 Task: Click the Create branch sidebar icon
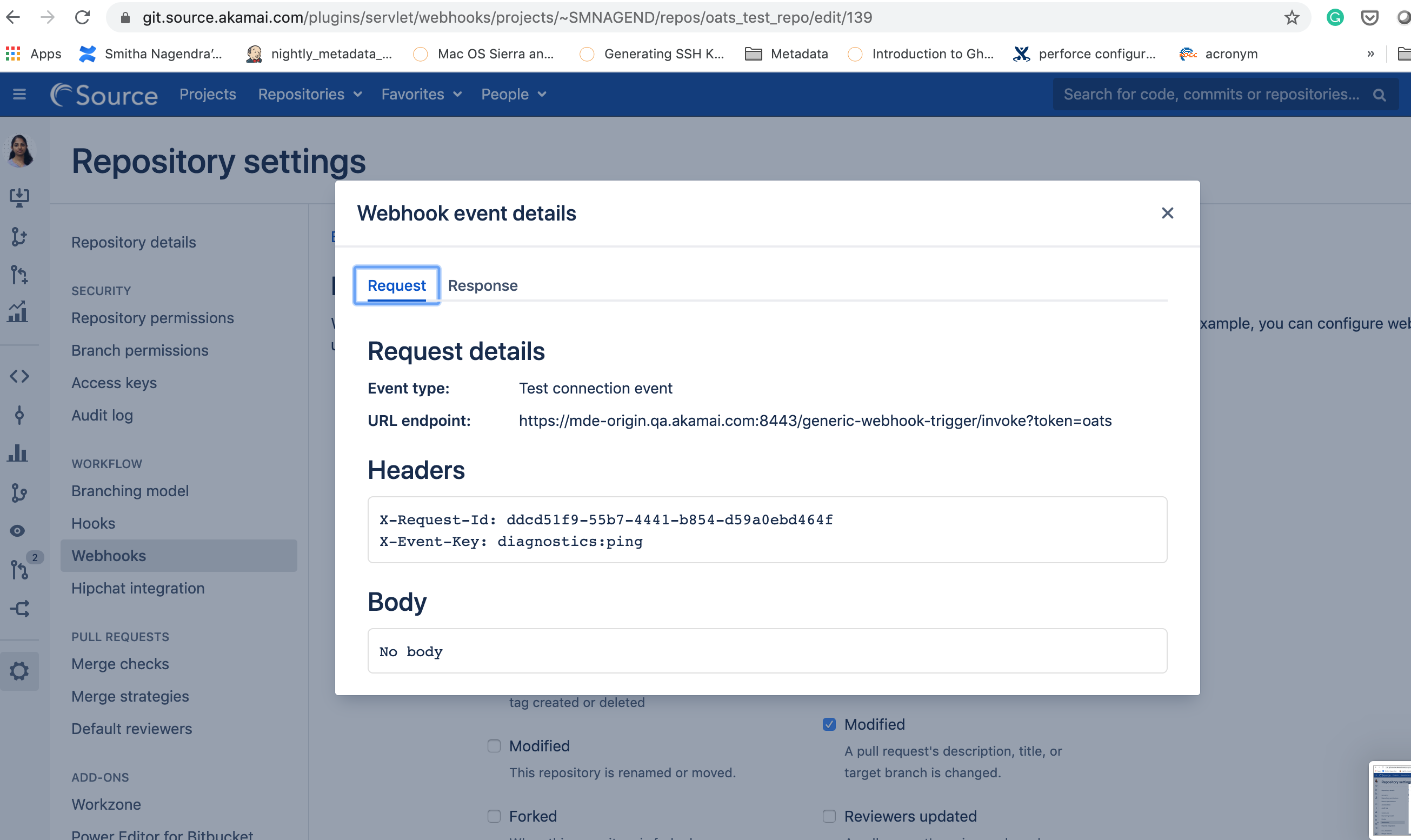(19, 236)
